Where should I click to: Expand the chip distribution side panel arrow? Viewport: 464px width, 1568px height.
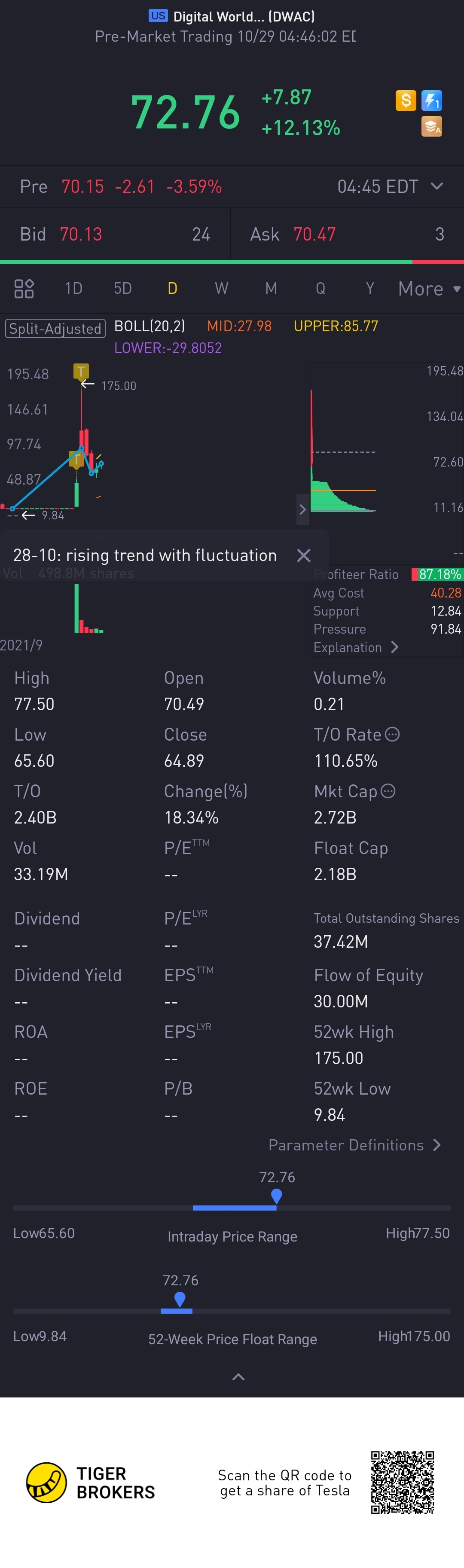click(x=302, y=509)
